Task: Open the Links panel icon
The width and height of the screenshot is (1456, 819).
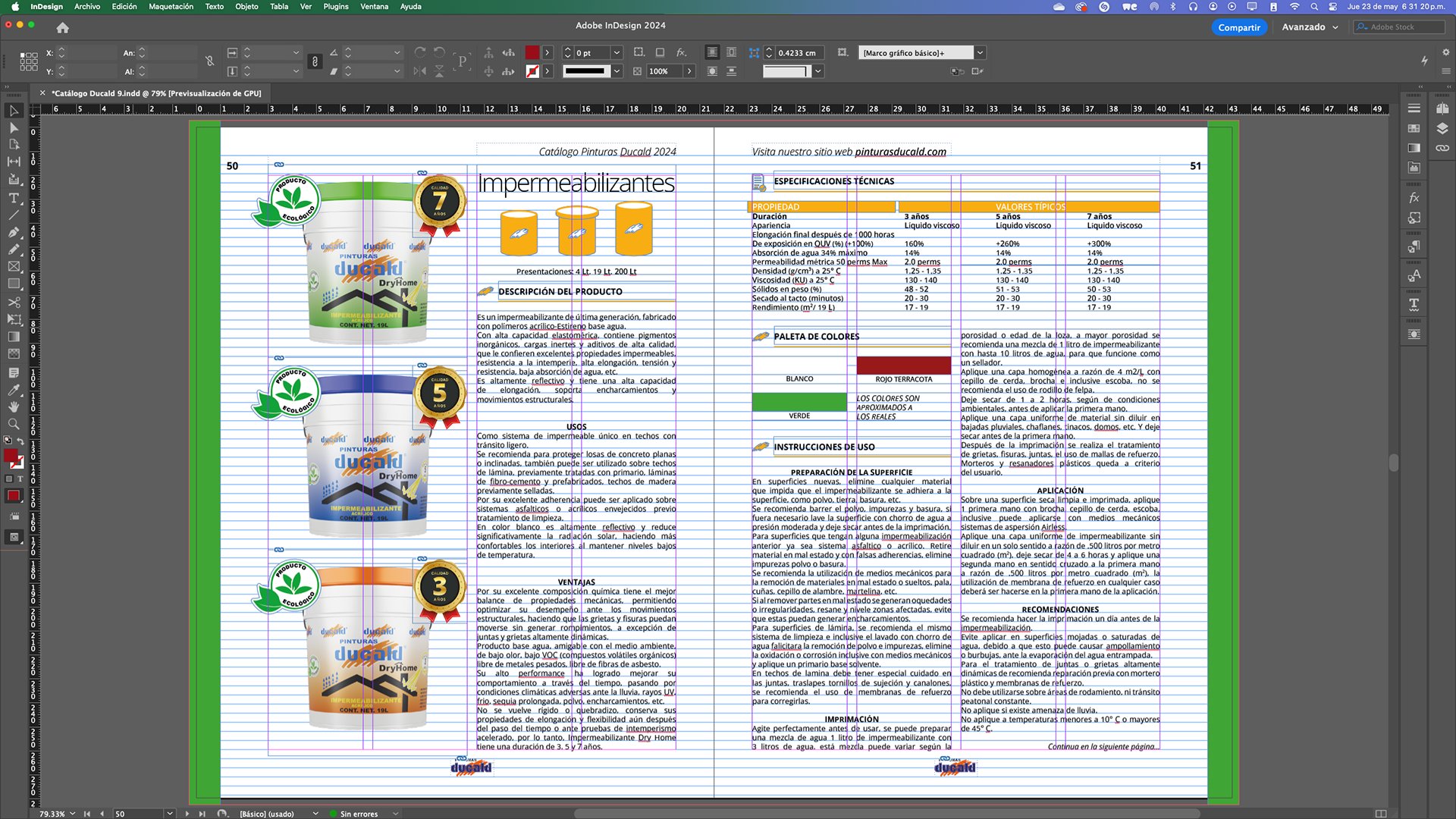Action: pyautogui.click(x=1442, y=148)
